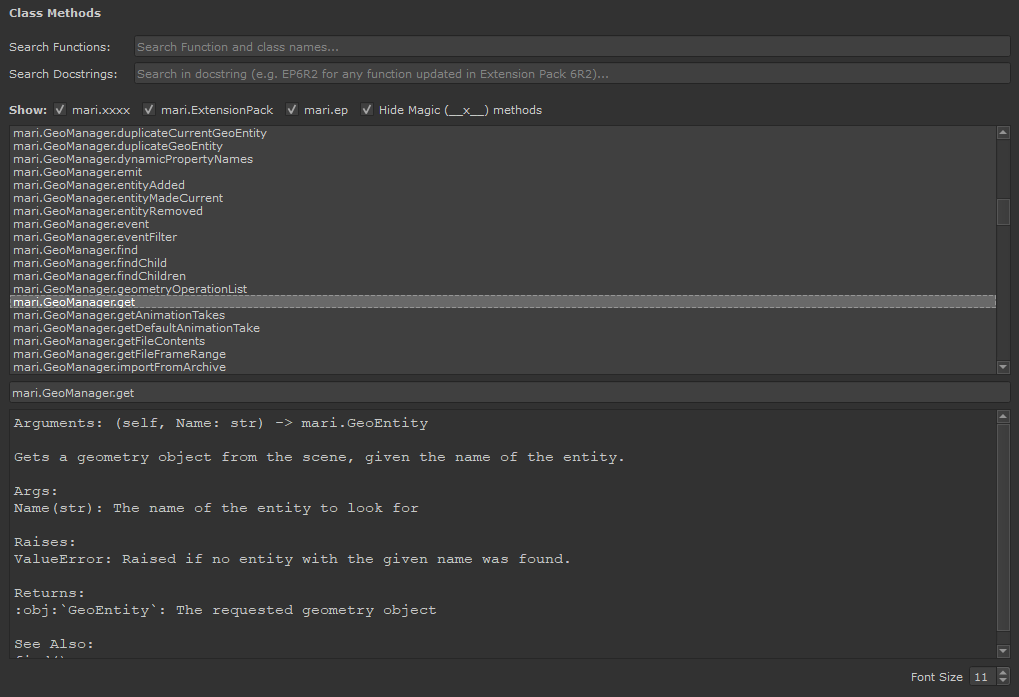Uncheck the mari.ExtensionPack checkbox

pyautogui.click(x=149, y=110)
